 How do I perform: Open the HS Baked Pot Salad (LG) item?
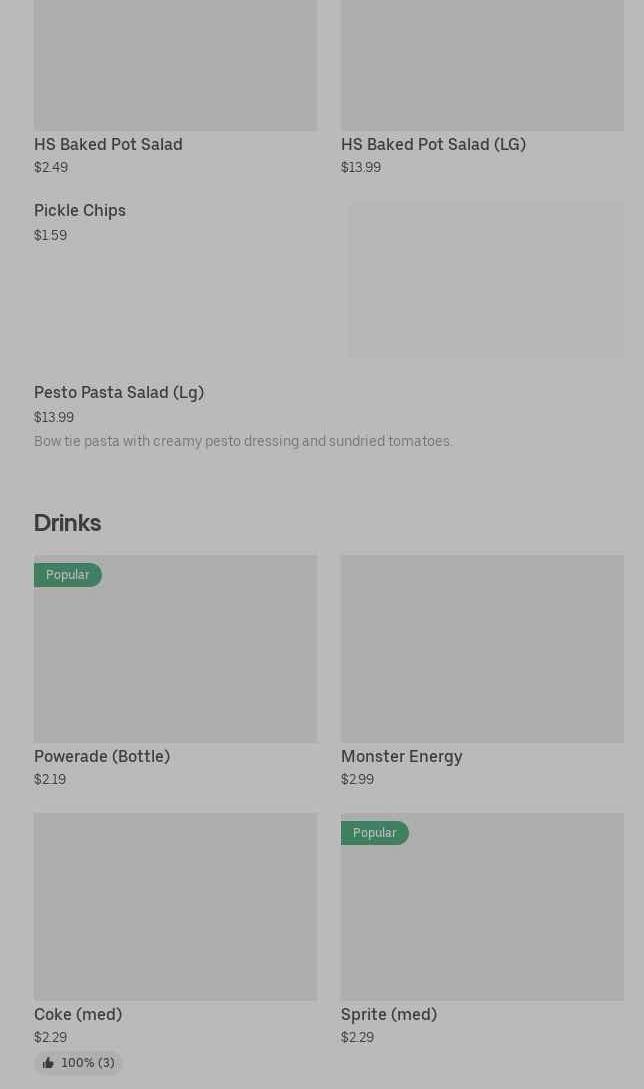[x=433, y=144]
